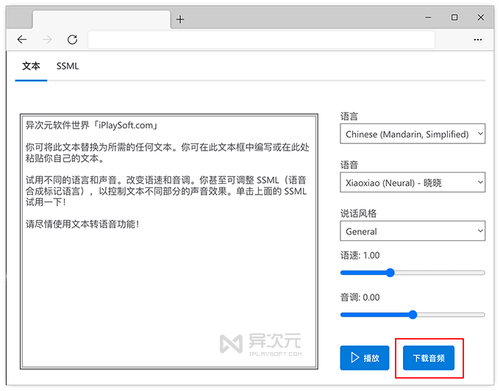500x391 pixels.
Task: Click the 下载音频 download audio button
Action: point(429,358)
